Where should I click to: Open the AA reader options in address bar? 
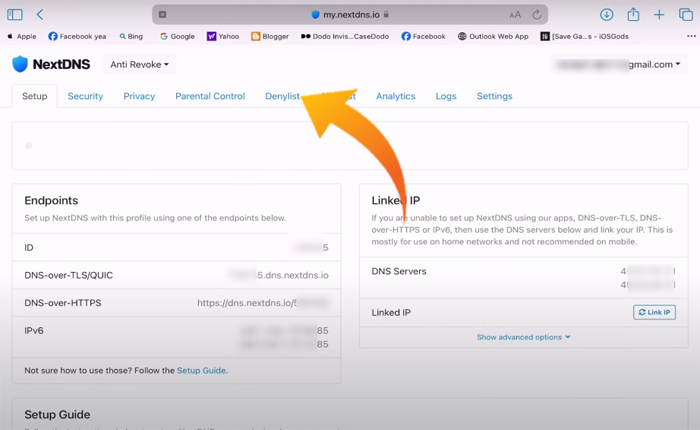[x=515, y=15]
